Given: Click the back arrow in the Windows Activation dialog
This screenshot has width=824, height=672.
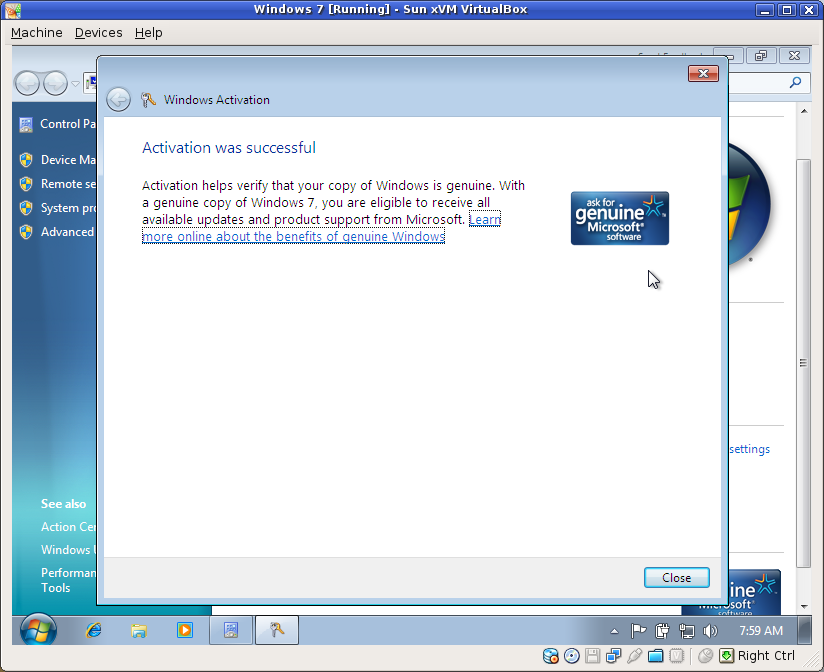Looking at the screenshot, I should [118, 99].
